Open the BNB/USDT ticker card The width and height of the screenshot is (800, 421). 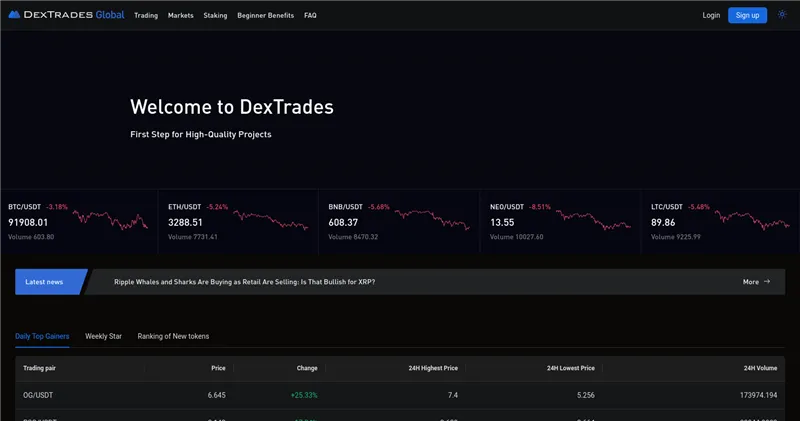coord(399,222)
